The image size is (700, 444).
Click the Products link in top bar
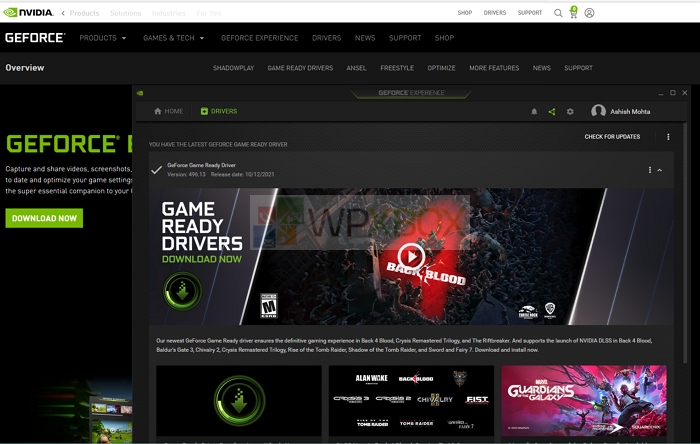[84, 13]
